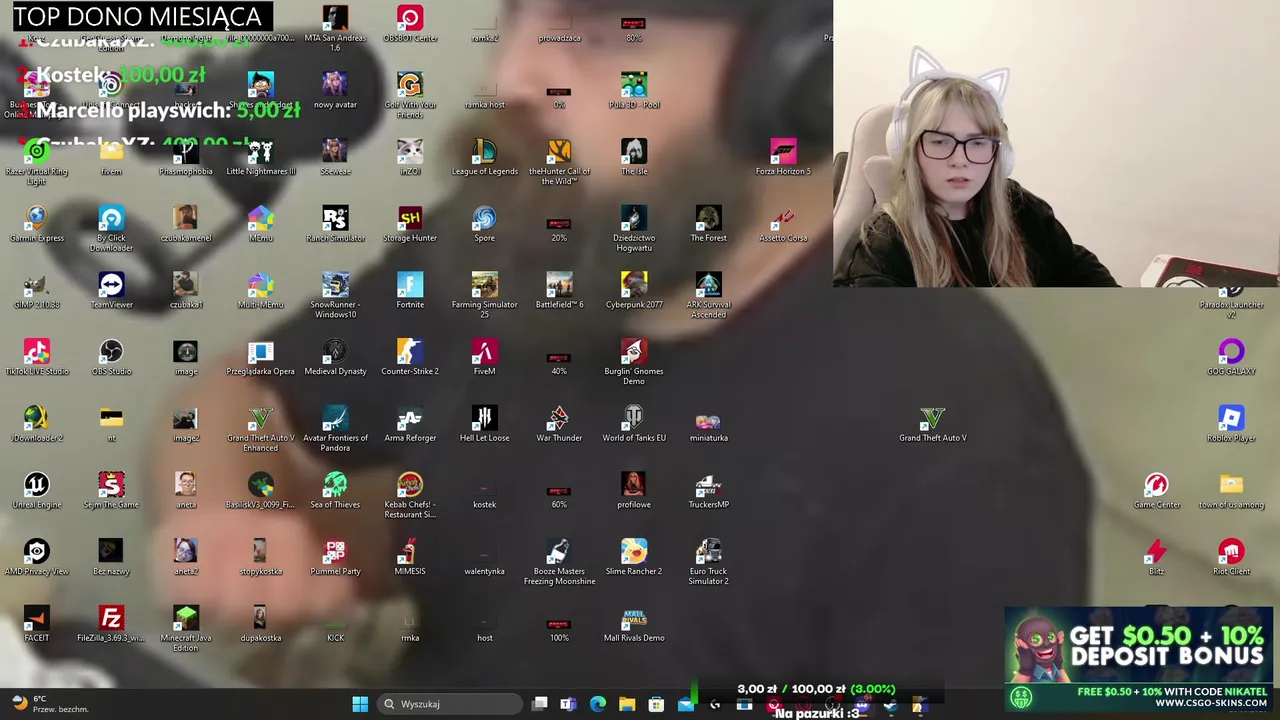Open File Explorer from the taskbar
This screenshot has height=720, width=1280.
coord(627,704)
